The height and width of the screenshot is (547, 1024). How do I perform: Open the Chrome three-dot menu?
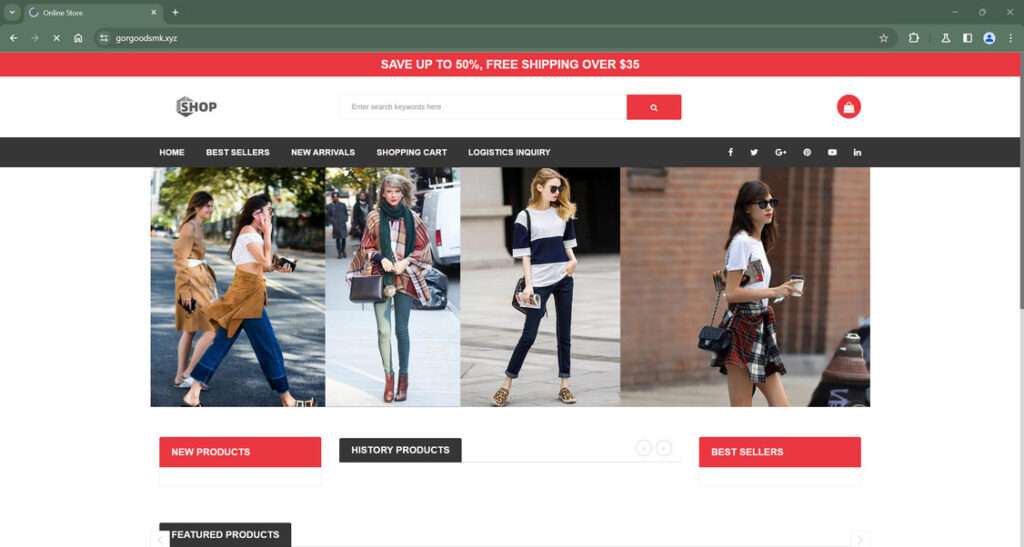[x=1010, y=38]
